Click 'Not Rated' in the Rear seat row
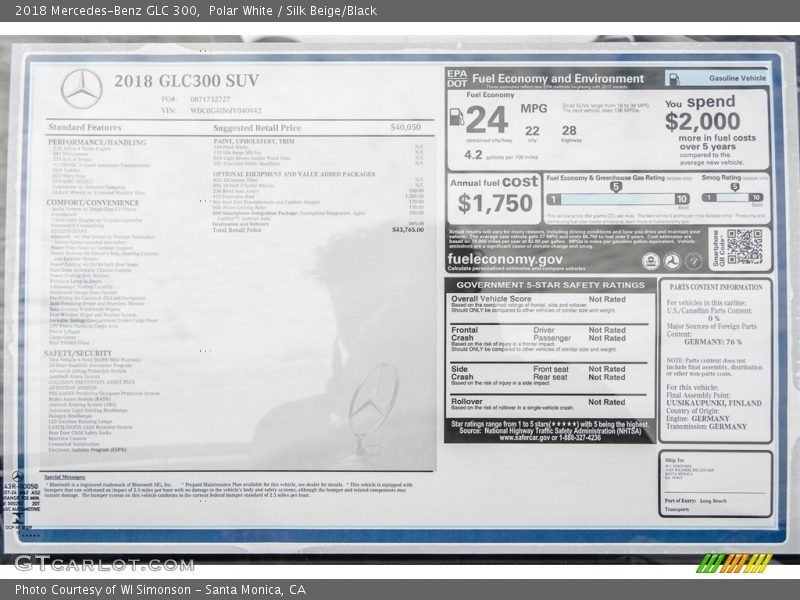Screen dimensions: 800x600 [607, 377]
